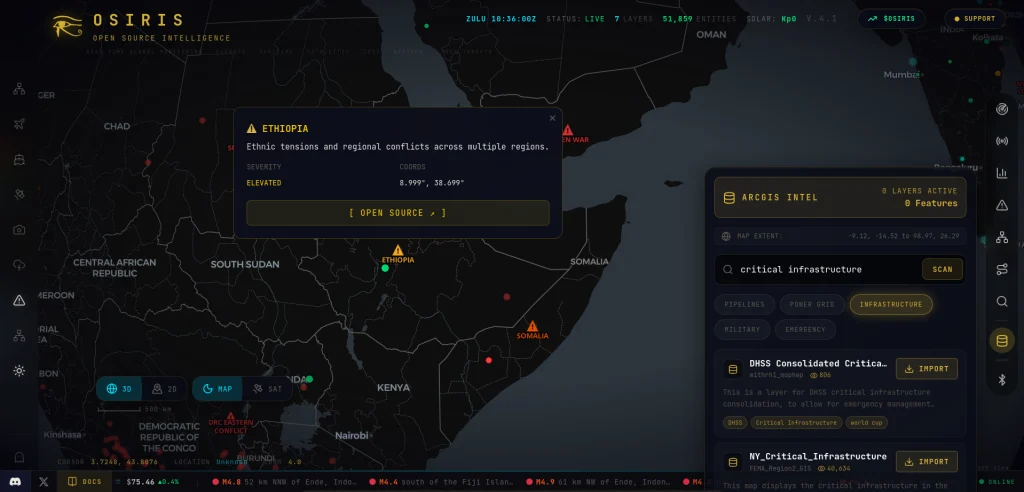Viewport: 1024px width, 492px height.
Task: Click the M4.4 Fiji Islands ticker item
Action: coord(443,482)
